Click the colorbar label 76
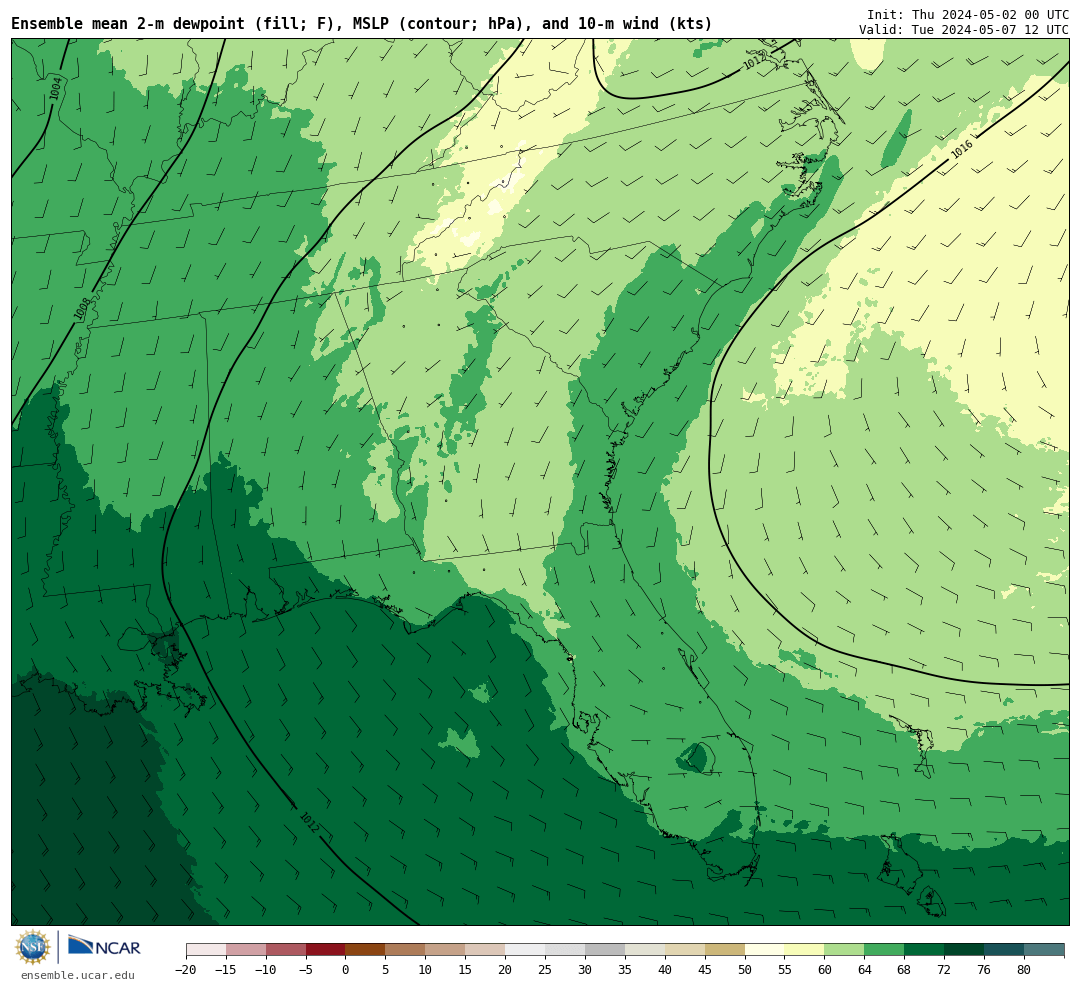 pyautogui.click(x=984, y=970)
